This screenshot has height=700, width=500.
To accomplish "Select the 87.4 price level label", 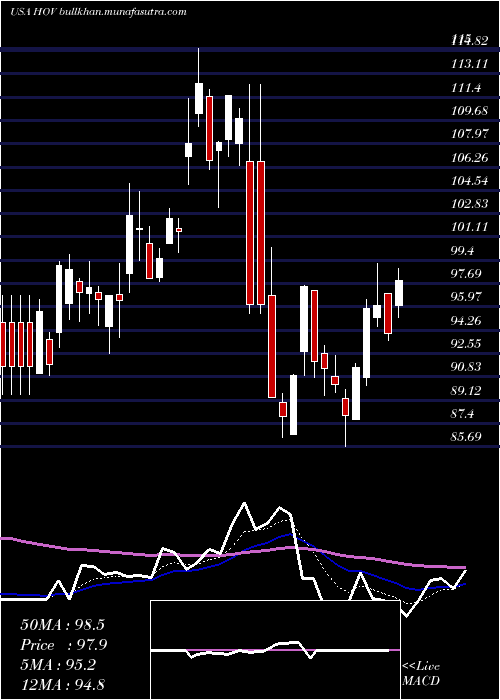I will [x=463, y=414].
